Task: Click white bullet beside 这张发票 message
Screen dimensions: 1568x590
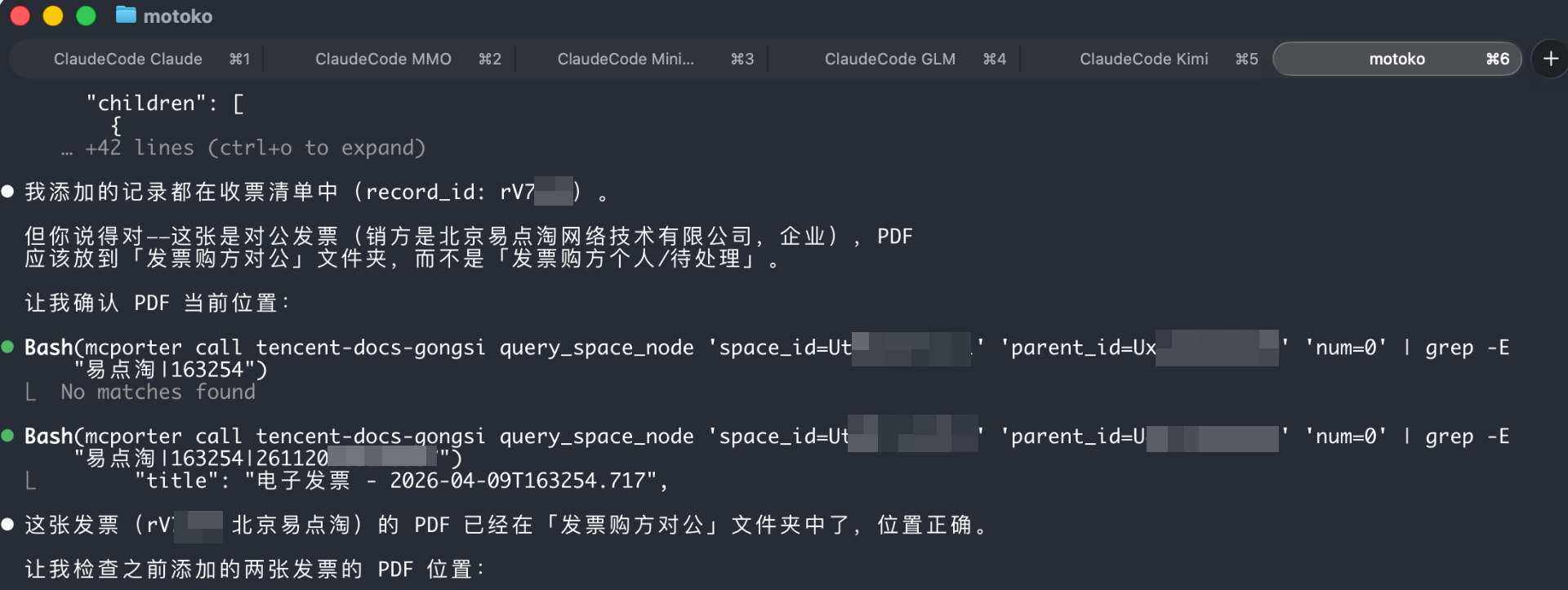Action: coord(8,525)
